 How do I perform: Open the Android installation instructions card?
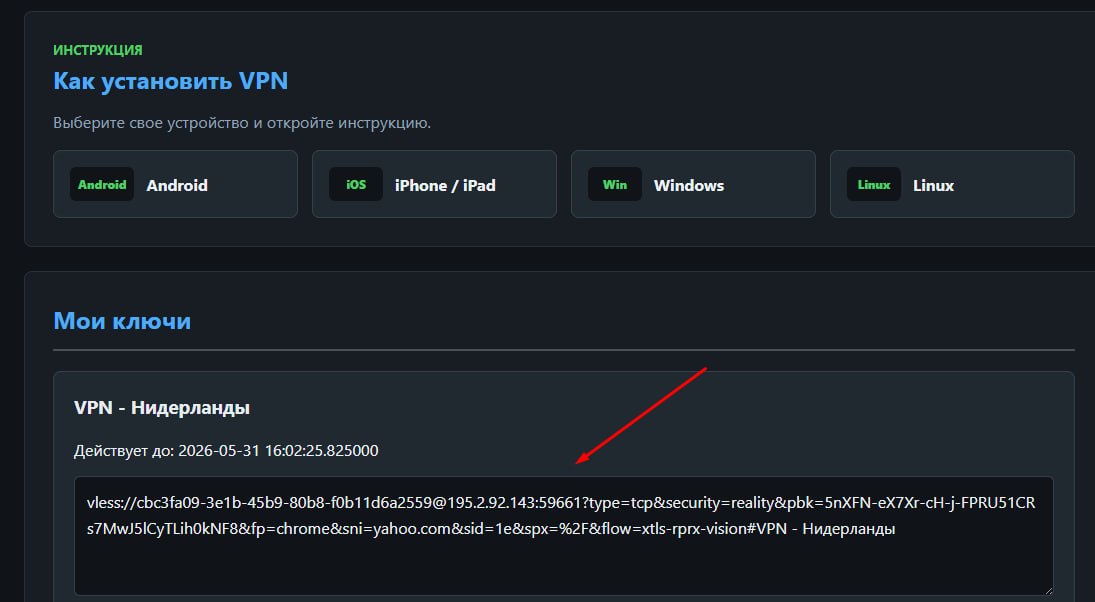click(175, 184)
